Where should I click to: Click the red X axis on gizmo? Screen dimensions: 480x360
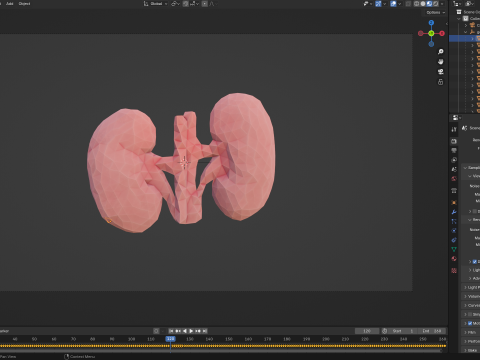pyautogui.click(x=442, y=33)
